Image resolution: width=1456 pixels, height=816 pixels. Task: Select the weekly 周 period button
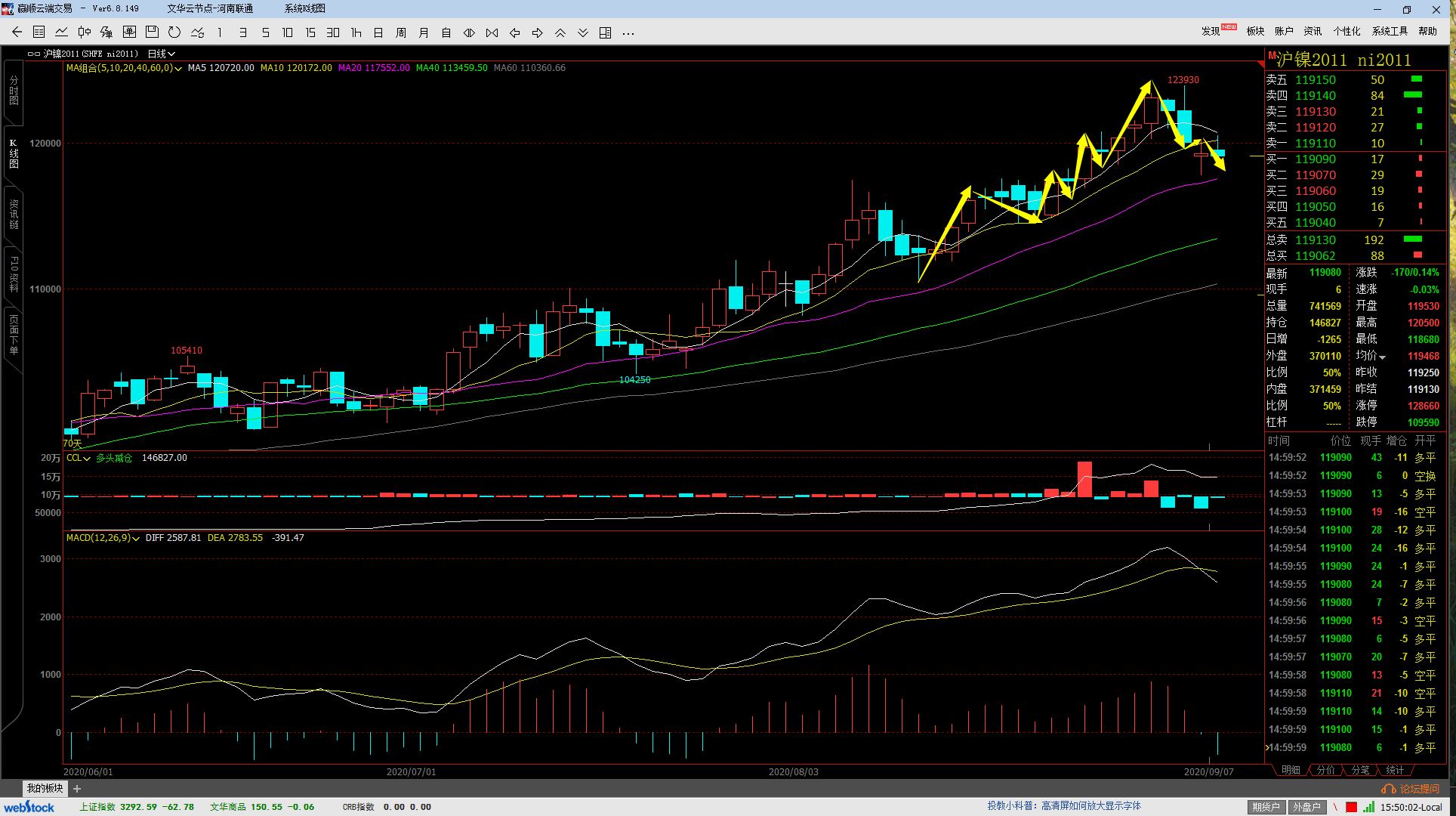[x=401, y=32]
